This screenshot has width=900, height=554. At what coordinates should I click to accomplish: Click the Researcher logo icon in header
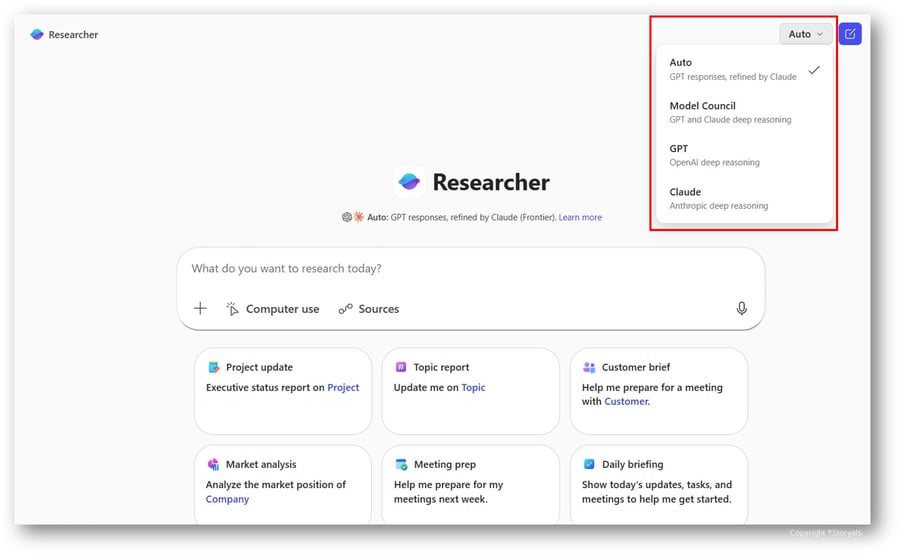coord(37,34)
